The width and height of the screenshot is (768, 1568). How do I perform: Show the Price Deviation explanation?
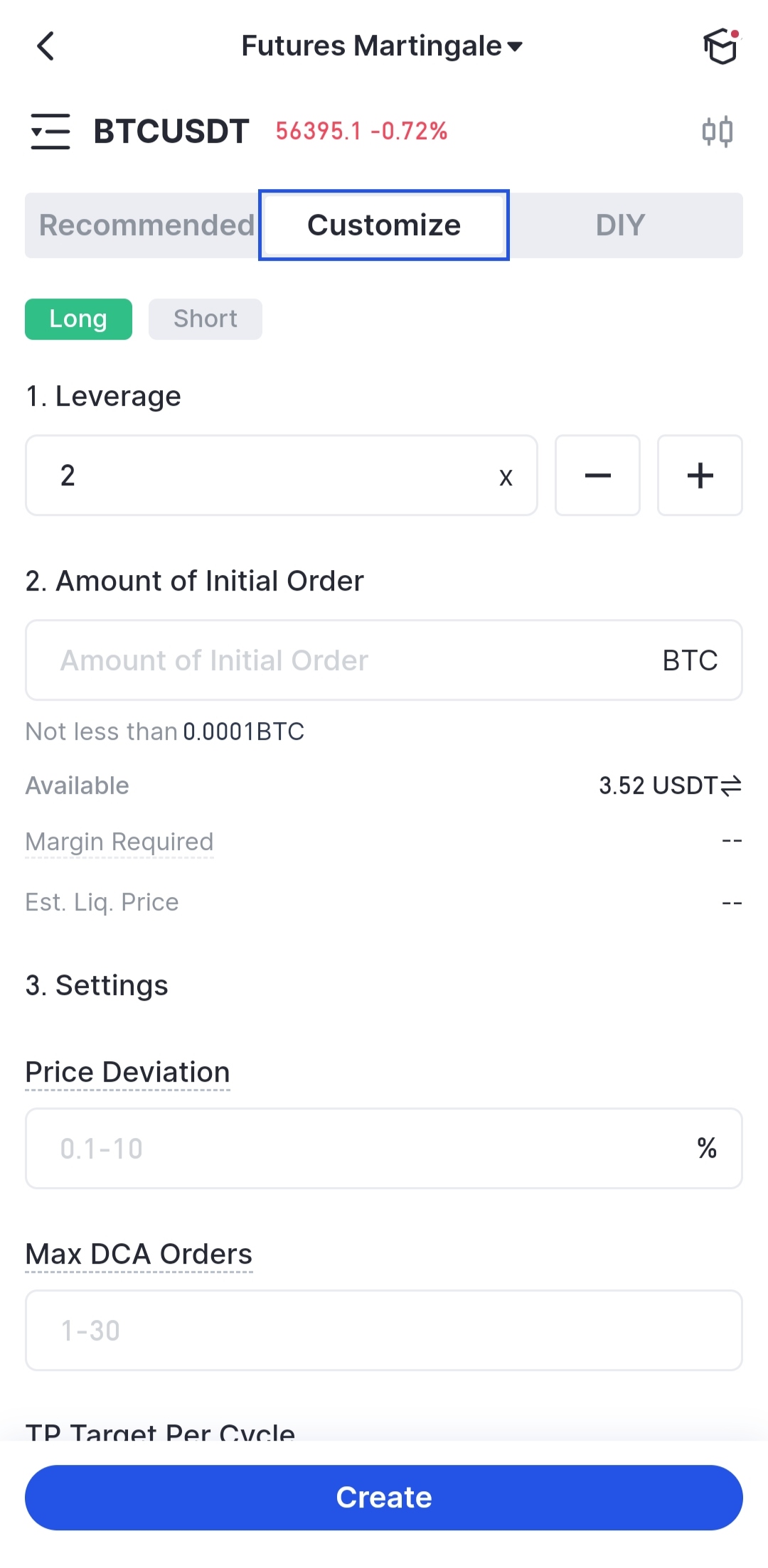click(128, 1073)
